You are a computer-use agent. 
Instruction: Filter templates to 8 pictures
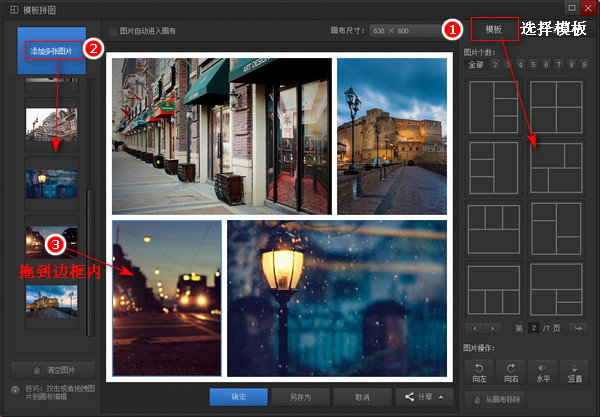point(572,65)
